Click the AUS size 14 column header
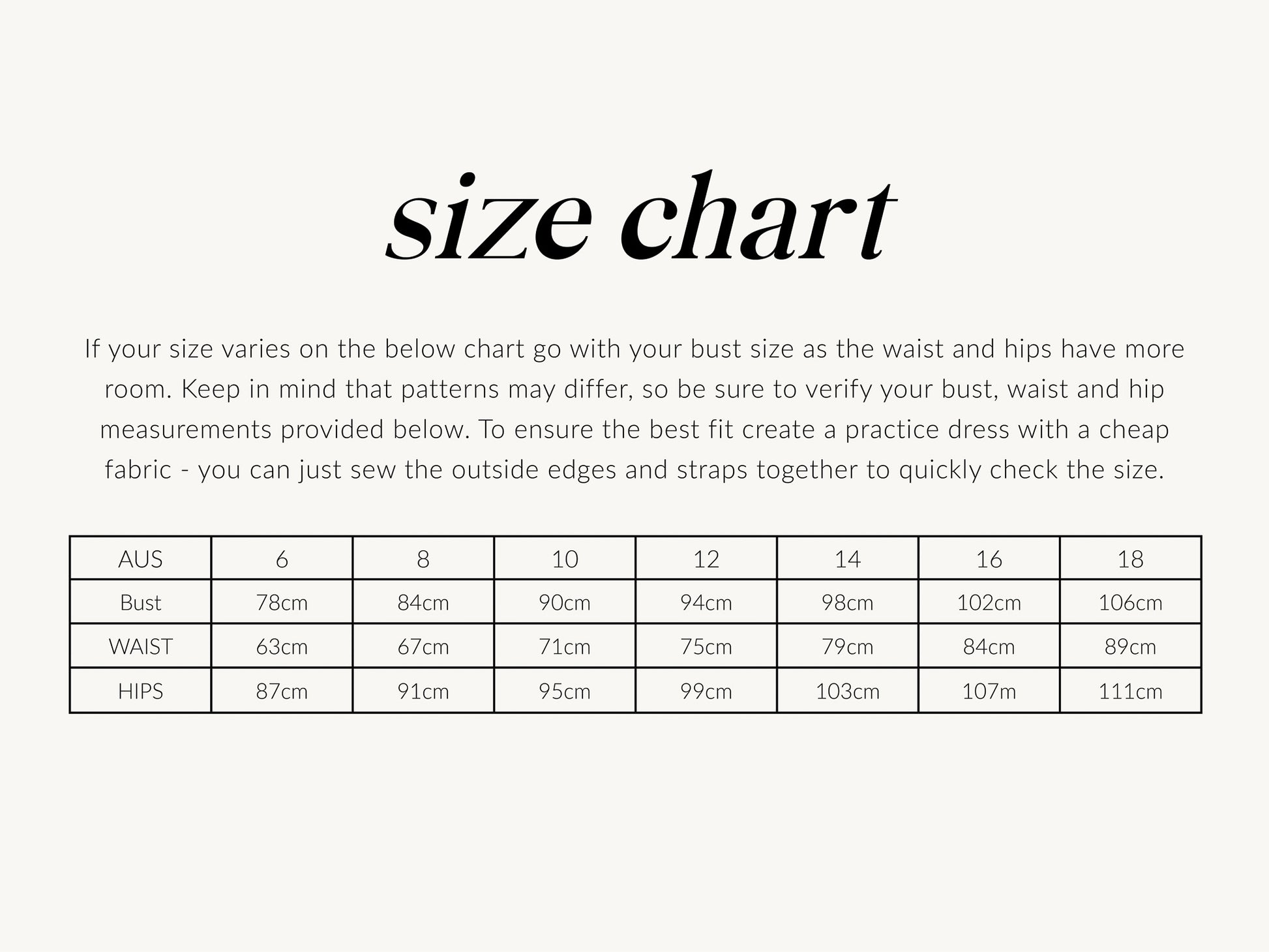1269x952 pixels. tap(848, 559)
